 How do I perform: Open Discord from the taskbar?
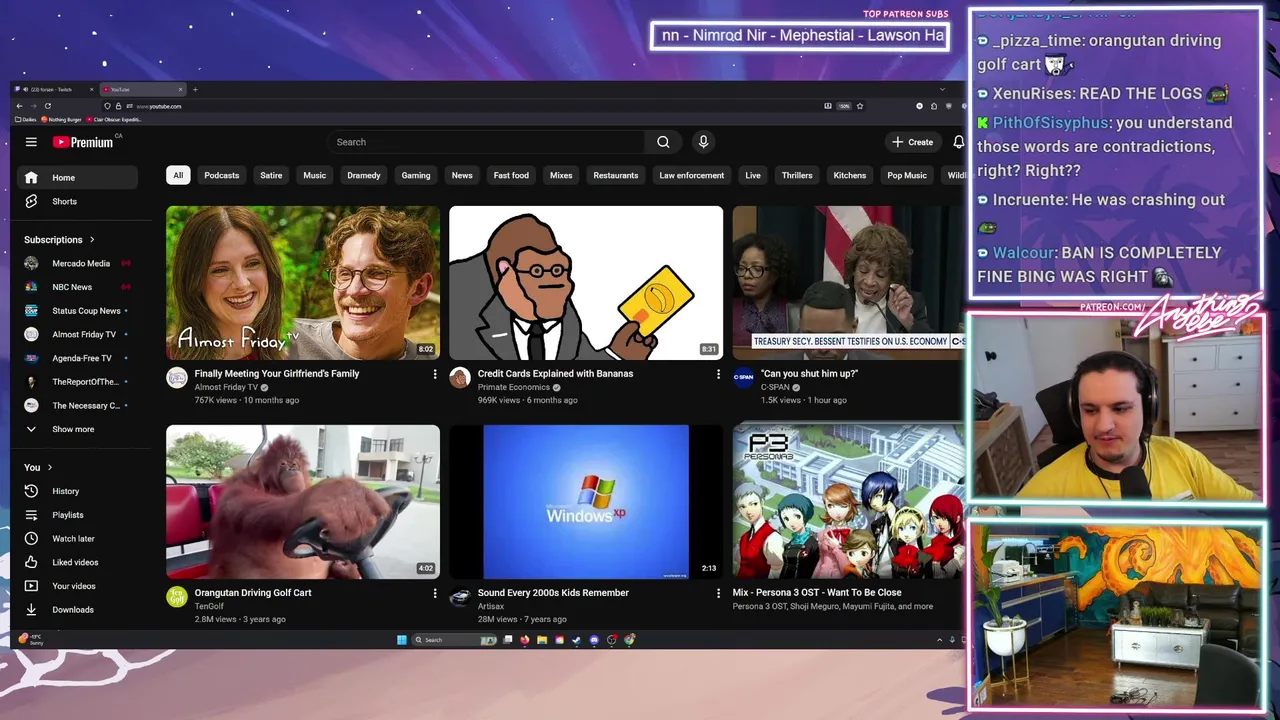[594, 640]
